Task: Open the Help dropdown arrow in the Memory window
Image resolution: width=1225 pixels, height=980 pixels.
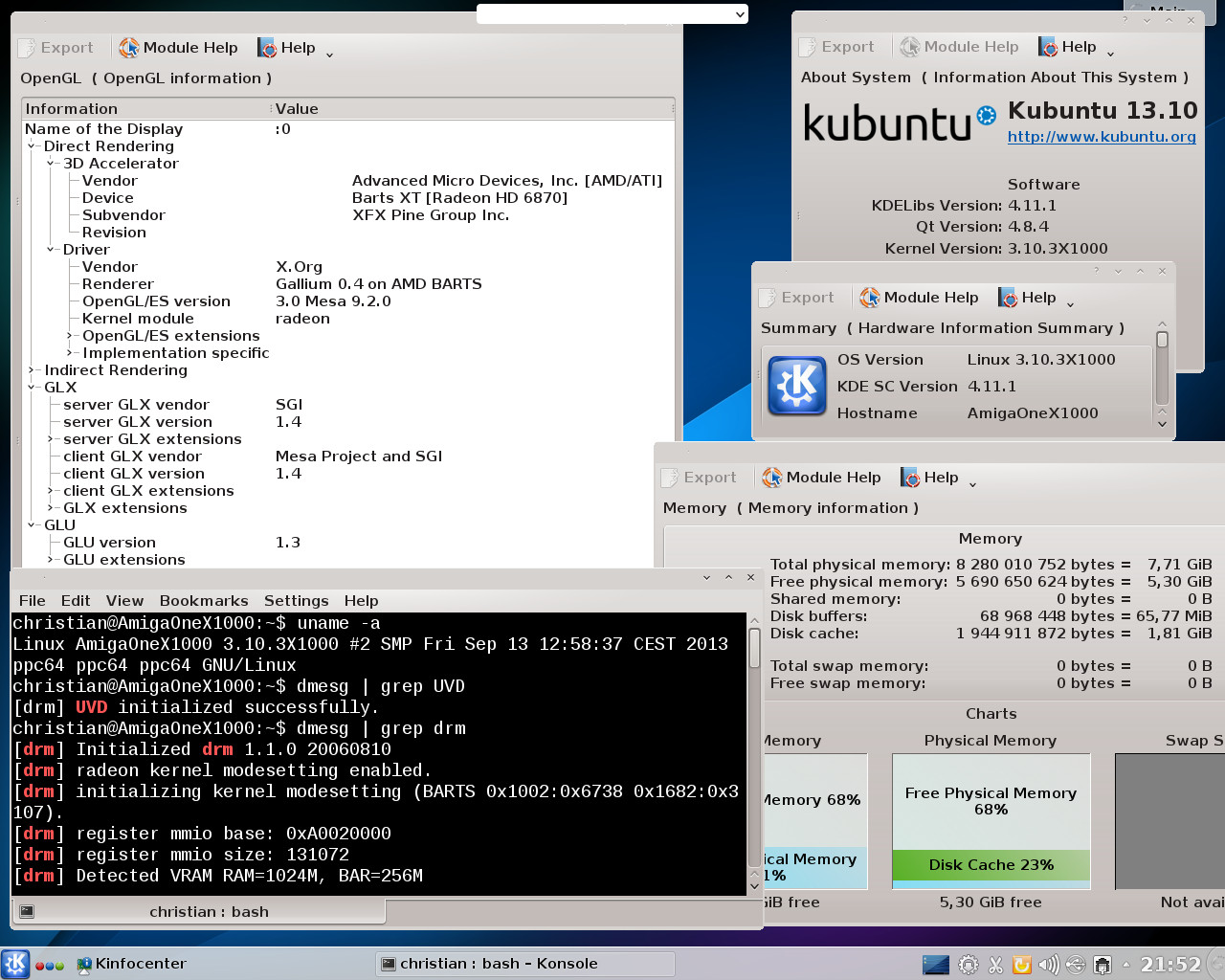Action: (x=972, y=484)
